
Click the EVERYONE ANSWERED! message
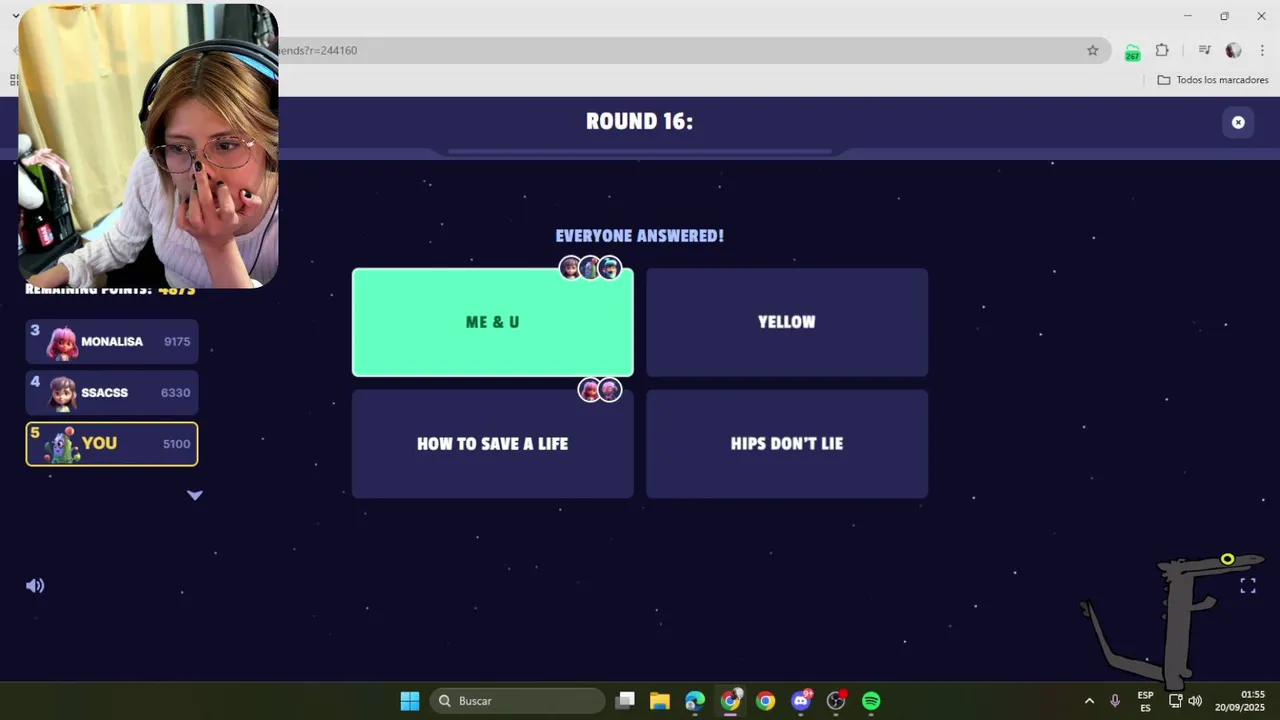640,236
